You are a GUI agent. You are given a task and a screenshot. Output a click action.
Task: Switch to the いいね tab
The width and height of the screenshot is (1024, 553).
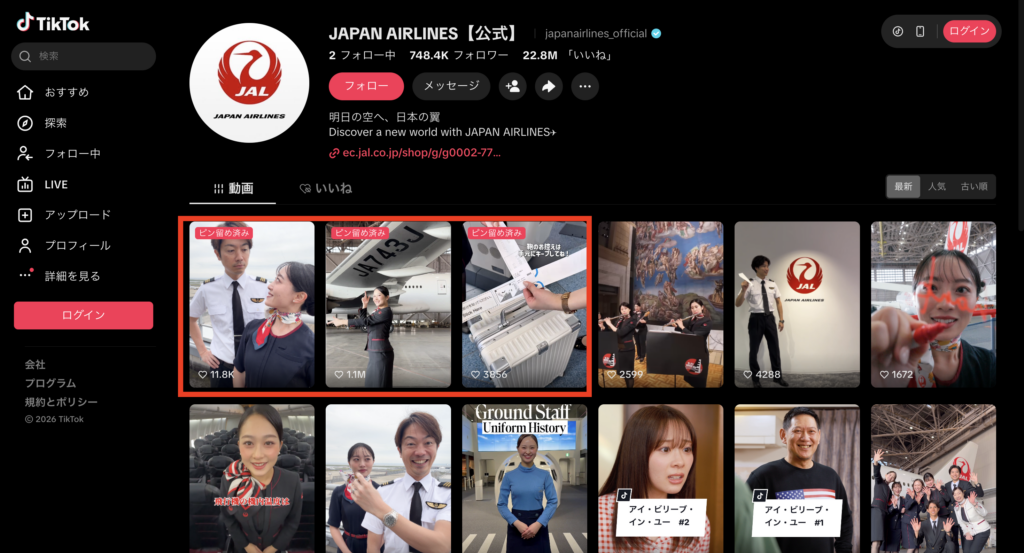tap(325, 188)
